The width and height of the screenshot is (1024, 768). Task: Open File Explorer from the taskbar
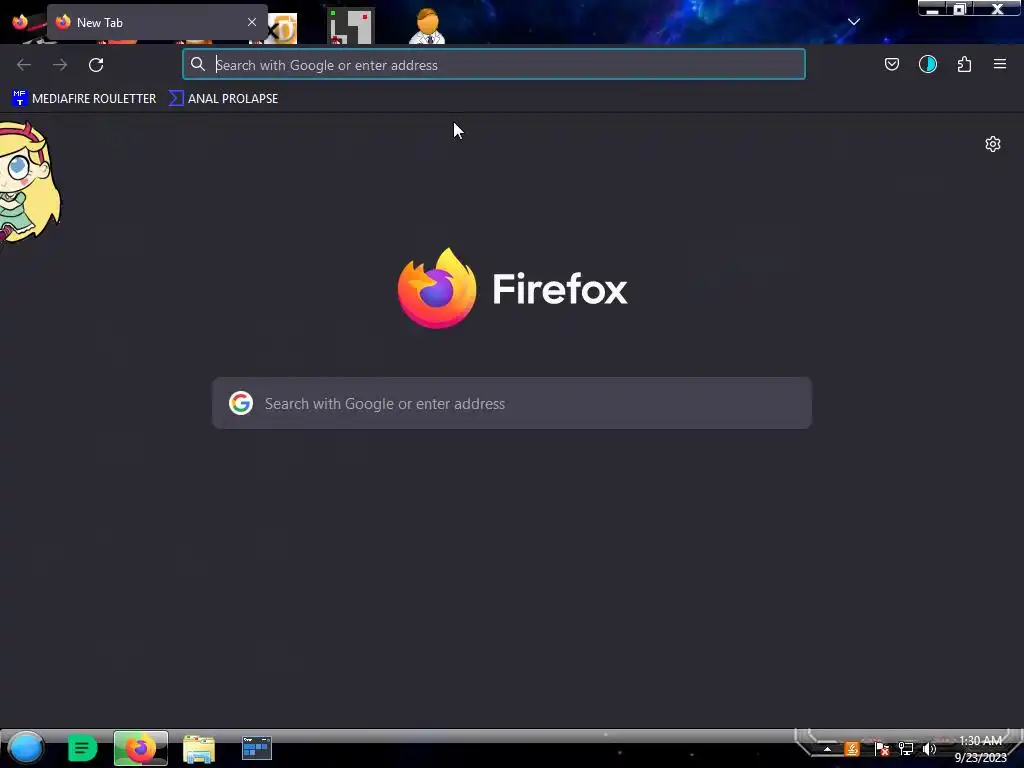pos(199,748)
